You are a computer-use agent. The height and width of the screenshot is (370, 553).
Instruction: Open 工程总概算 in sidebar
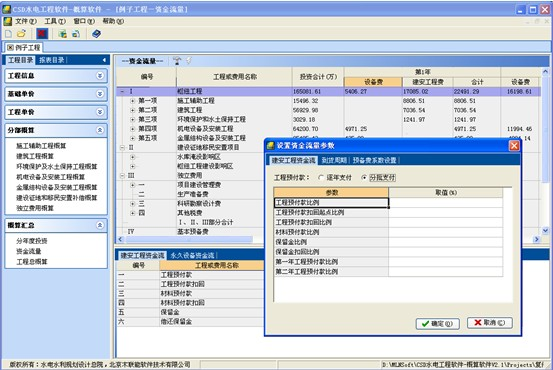[31, 262]
